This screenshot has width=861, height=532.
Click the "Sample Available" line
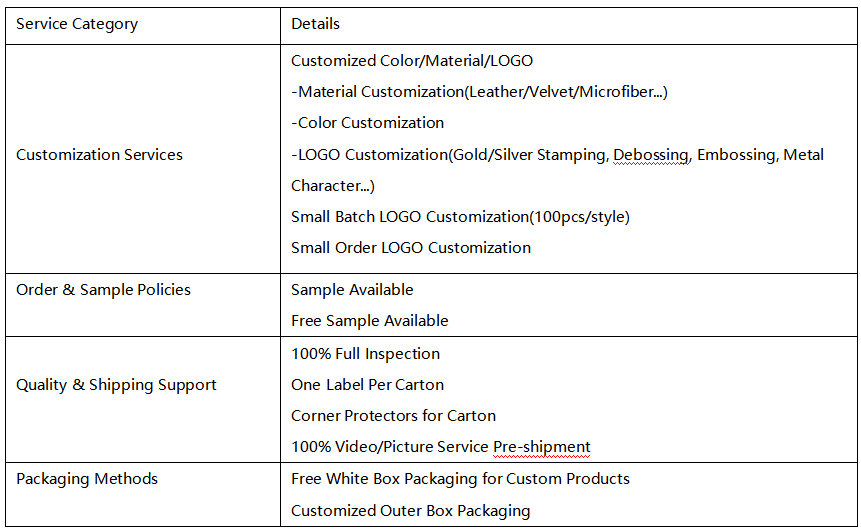pos(352,290)
